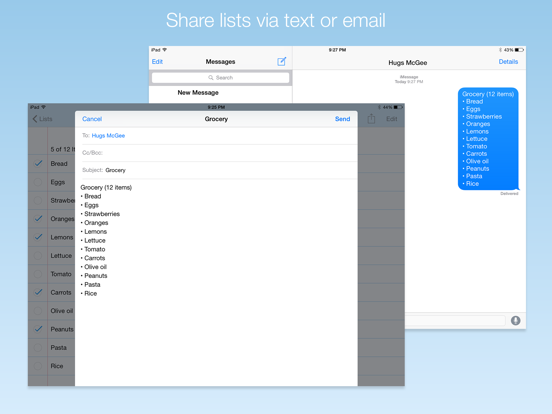Tap the search magnifier icon in Messages
552x414 pixels.
211,77
